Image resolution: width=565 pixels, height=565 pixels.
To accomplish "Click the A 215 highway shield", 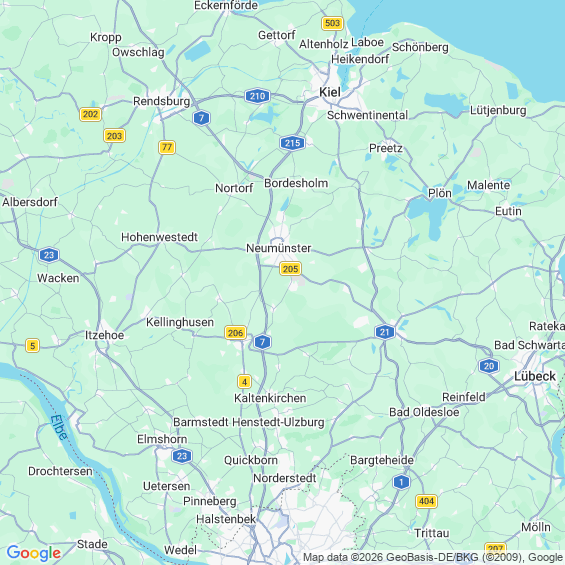I will click(292, 143).
